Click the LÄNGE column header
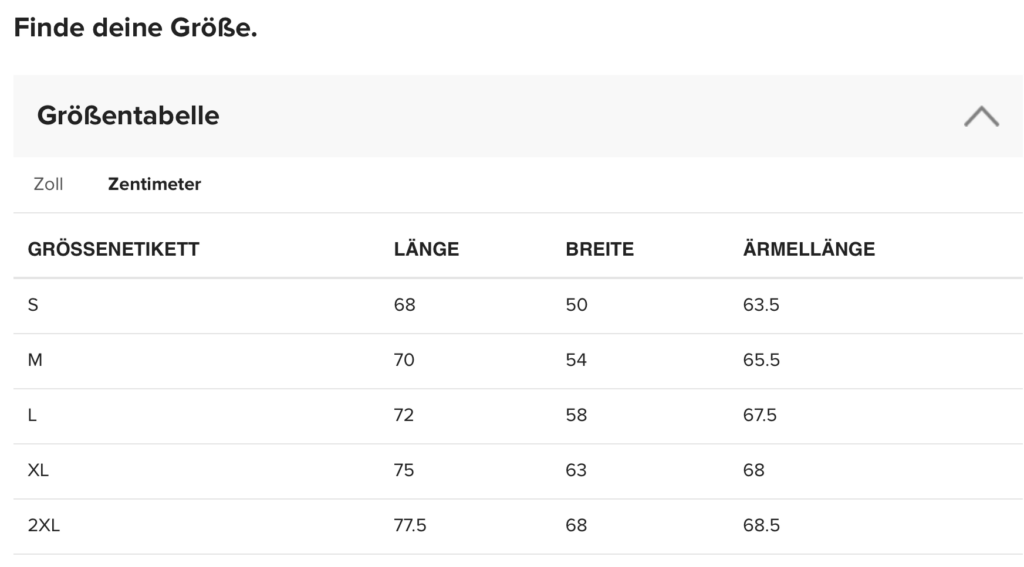Image resolution: width=1024 pixels, height=567 pixels. 426,249
